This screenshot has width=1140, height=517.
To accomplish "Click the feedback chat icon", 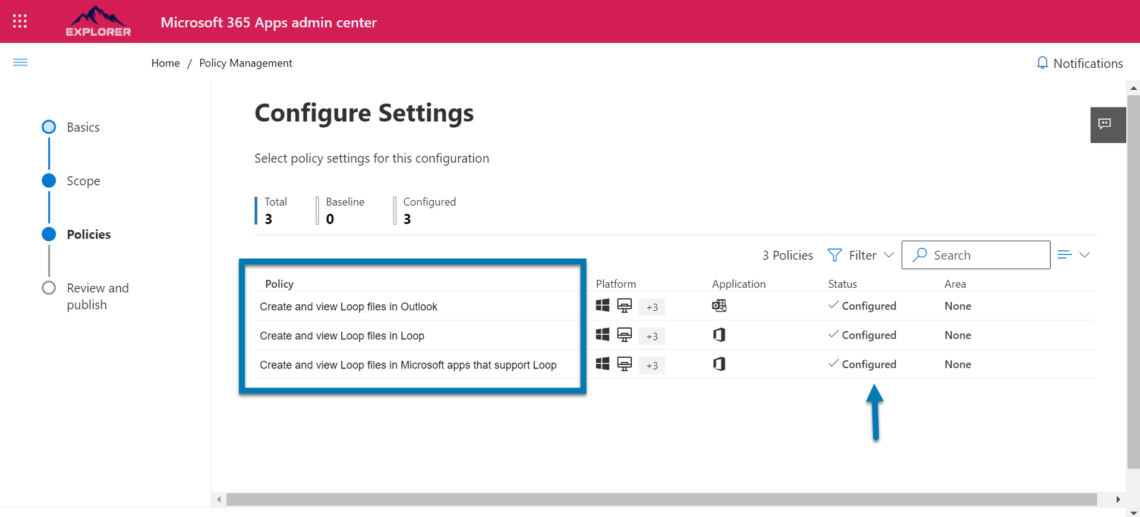I will point(1105,124).
